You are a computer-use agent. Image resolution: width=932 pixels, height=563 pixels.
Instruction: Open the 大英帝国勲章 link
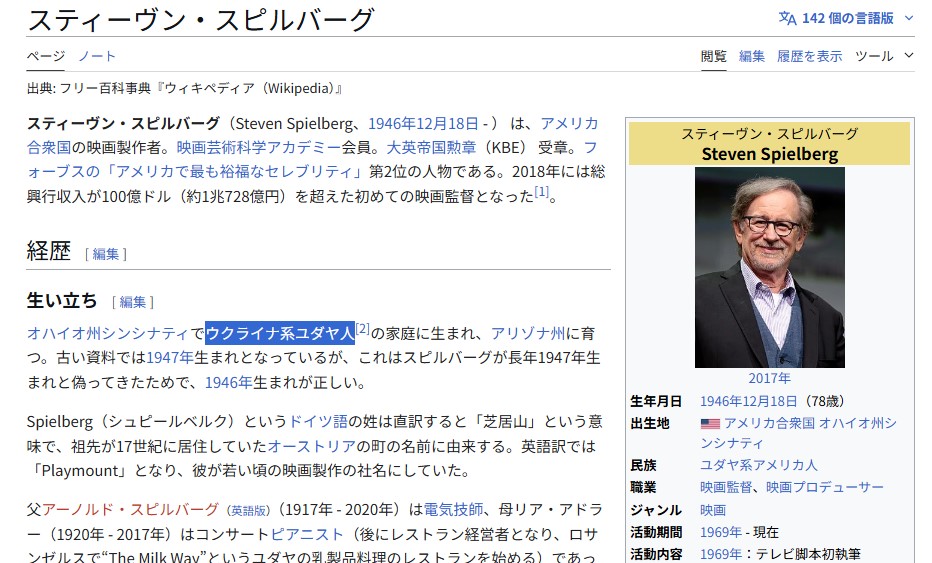point(432,147)
